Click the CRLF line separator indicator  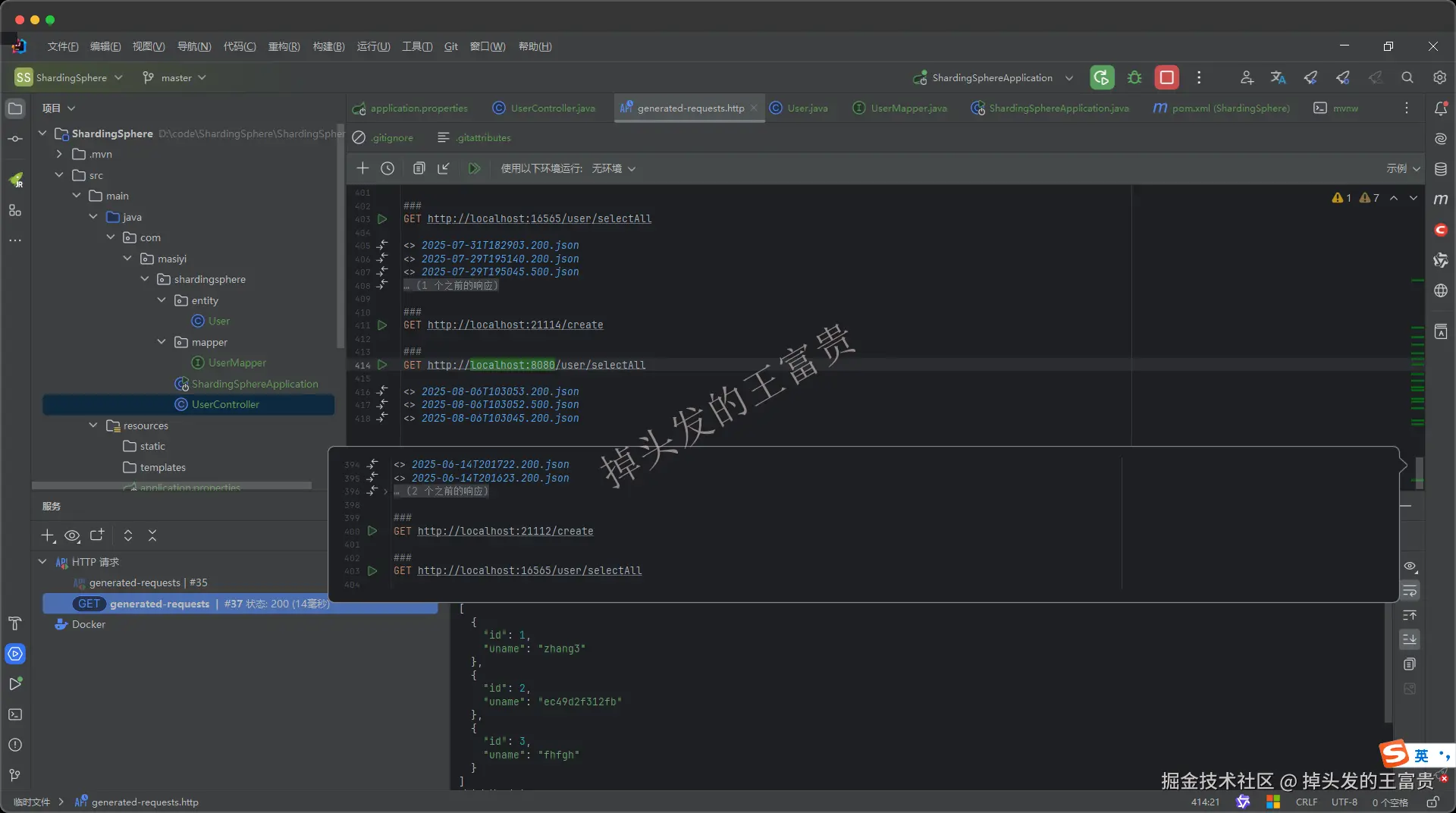click(1307, 802)
